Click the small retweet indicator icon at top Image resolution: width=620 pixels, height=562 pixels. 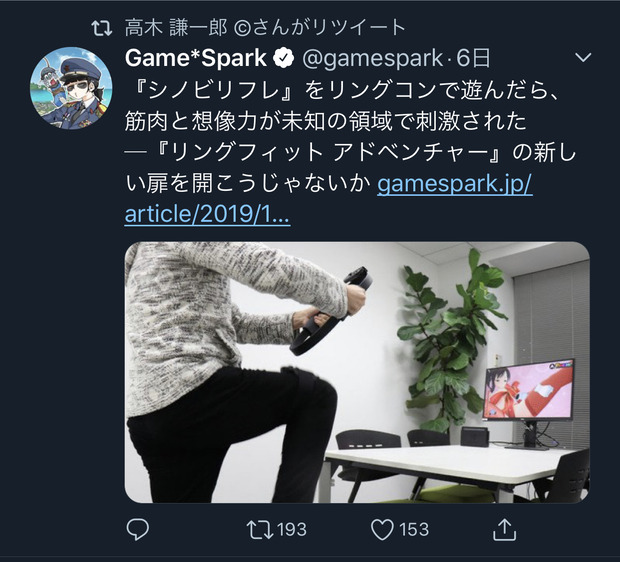pos(102,28)
